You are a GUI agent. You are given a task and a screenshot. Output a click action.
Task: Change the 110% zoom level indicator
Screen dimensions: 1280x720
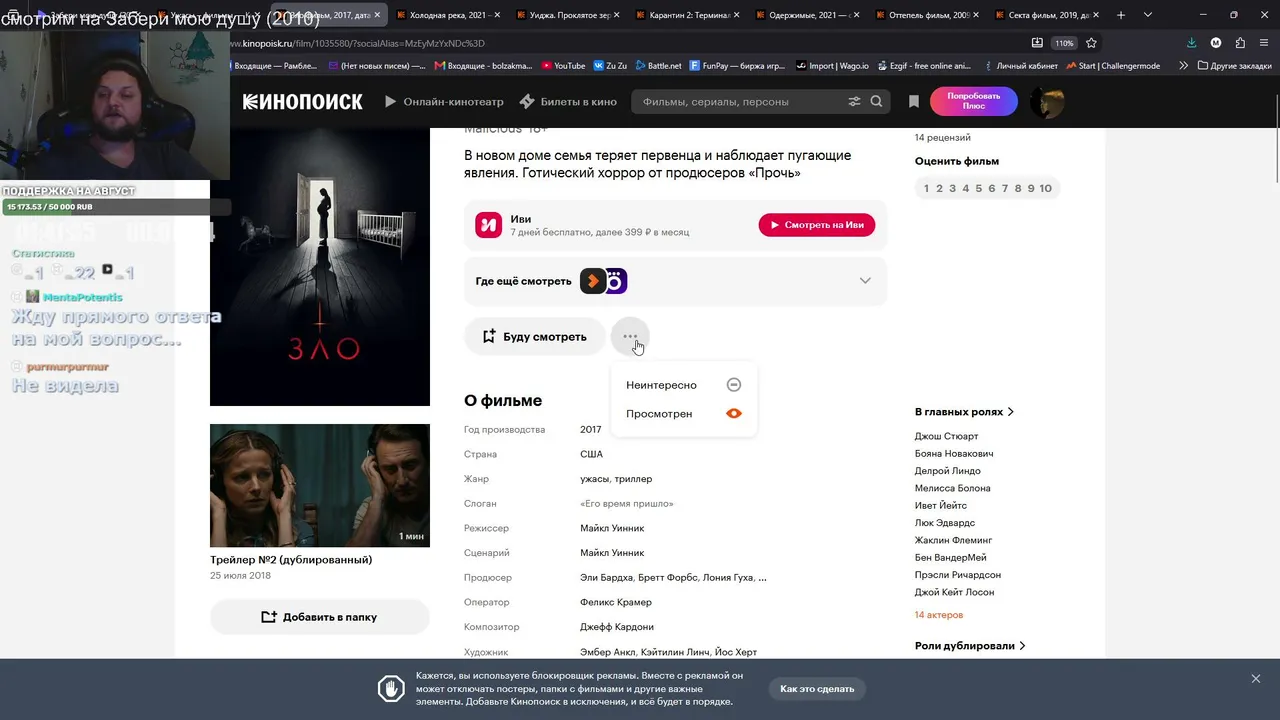pyautogui.click(x=1064, y=43)
